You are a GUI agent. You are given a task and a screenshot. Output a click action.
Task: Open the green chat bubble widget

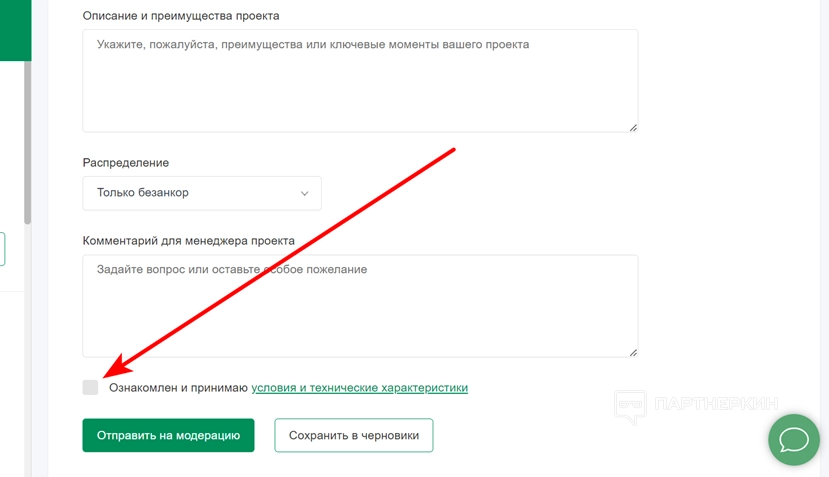click(794, 439)
